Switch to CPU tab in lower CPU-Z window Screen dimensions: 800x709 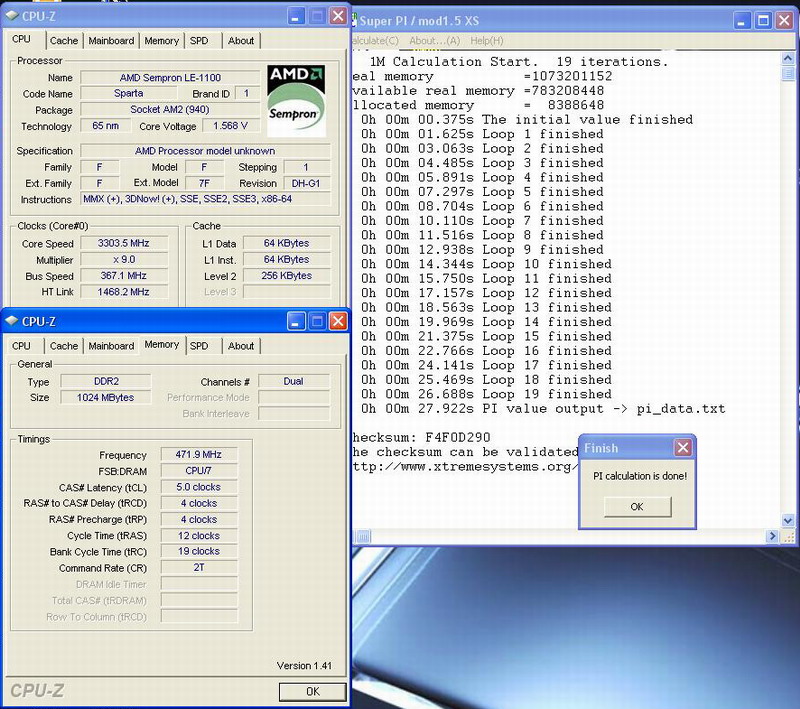pyautogui.click(x=21, y=346)
